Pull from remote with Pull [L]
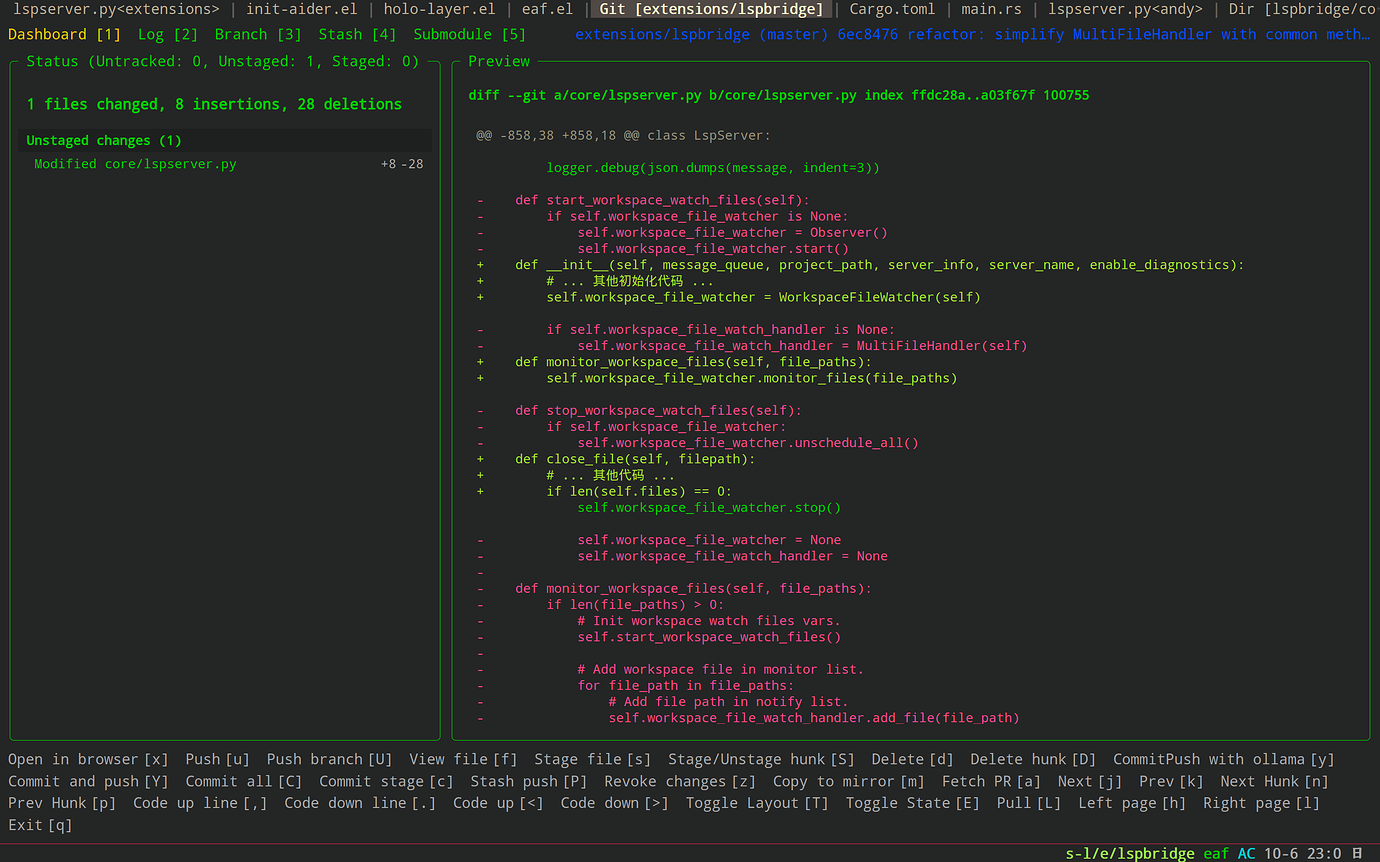1380x862 pixels. coord(1028,802)
